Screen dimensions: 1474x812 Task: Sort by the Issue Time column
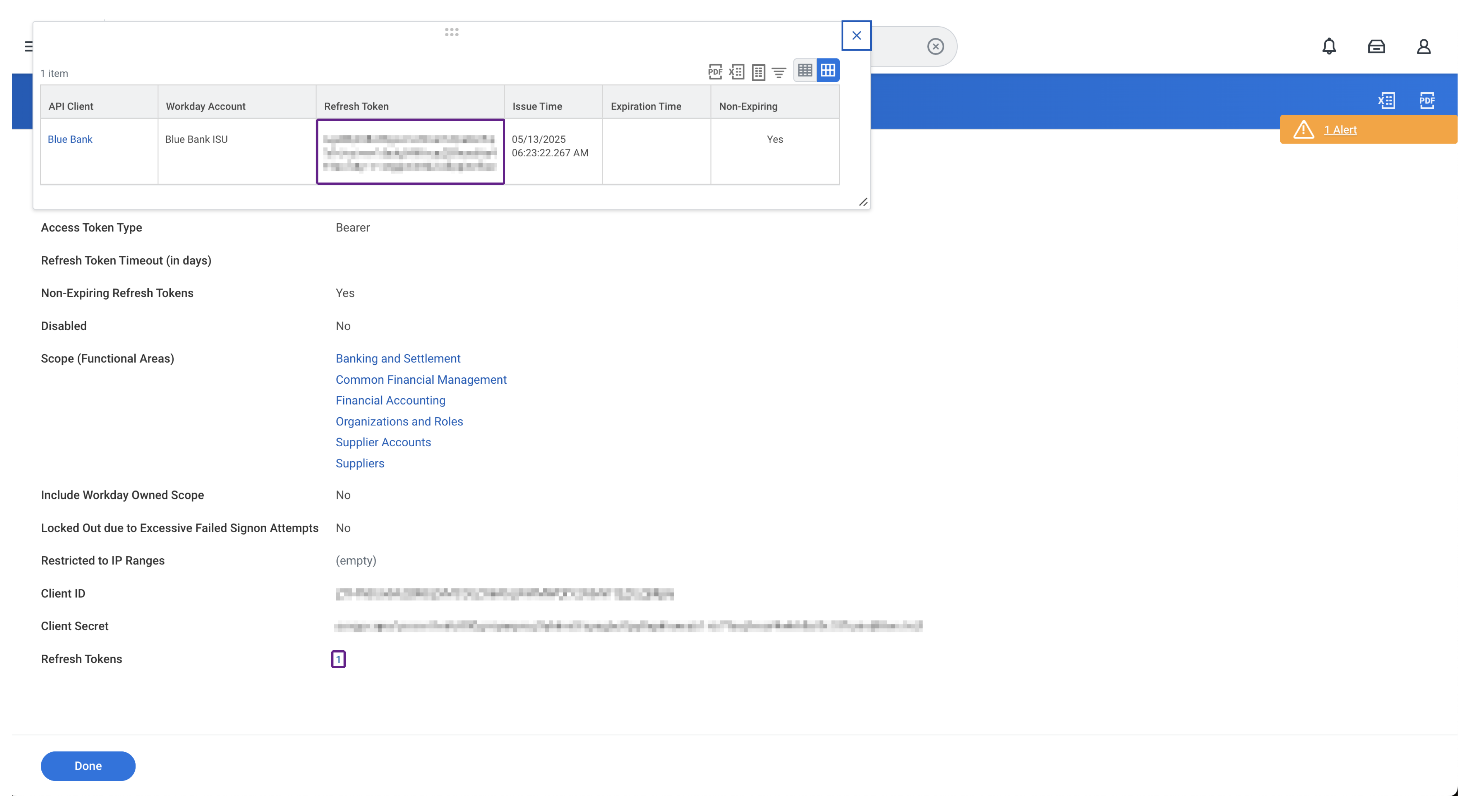[537, 106]
